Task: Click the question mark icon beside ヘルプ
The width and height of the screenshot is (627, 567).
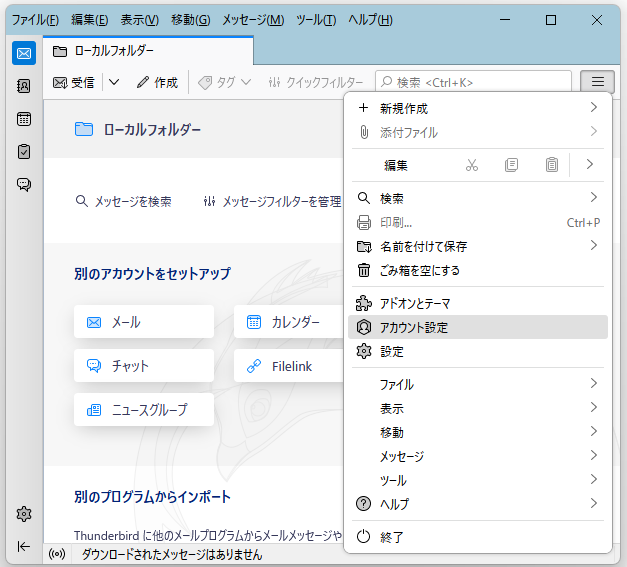Action: pyautogui.click(x=363, y=503)
